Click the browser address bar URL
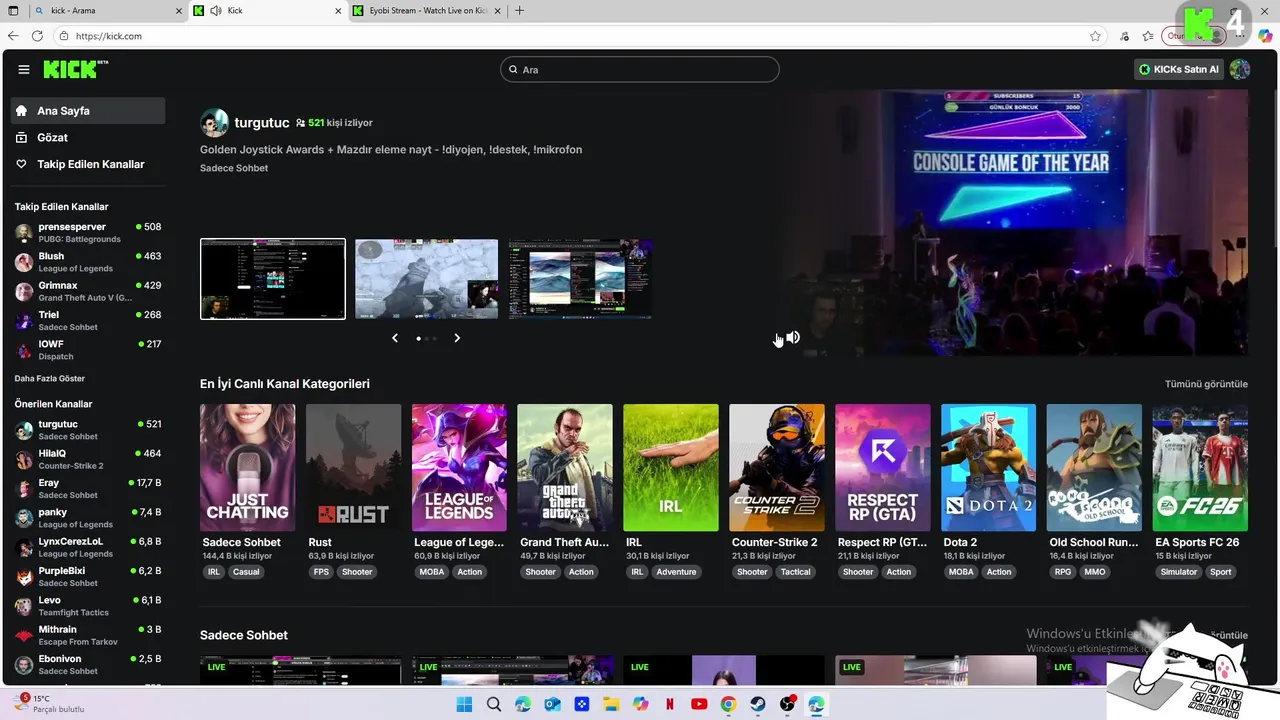This screenshot has height=720, width=1280. coord(109,36)
